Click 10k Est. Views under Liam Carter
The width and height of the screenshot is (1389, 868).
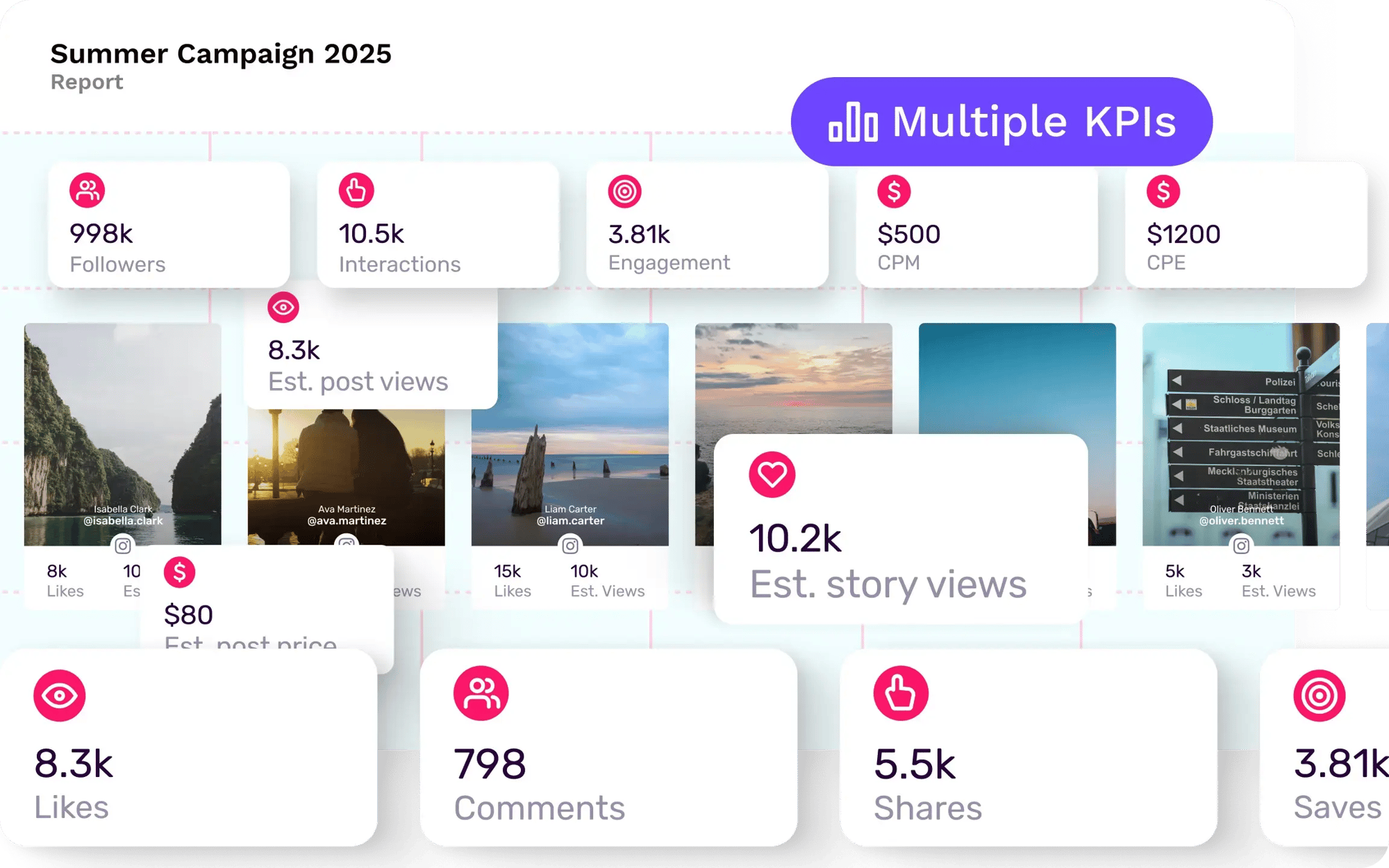click(608, 581)
